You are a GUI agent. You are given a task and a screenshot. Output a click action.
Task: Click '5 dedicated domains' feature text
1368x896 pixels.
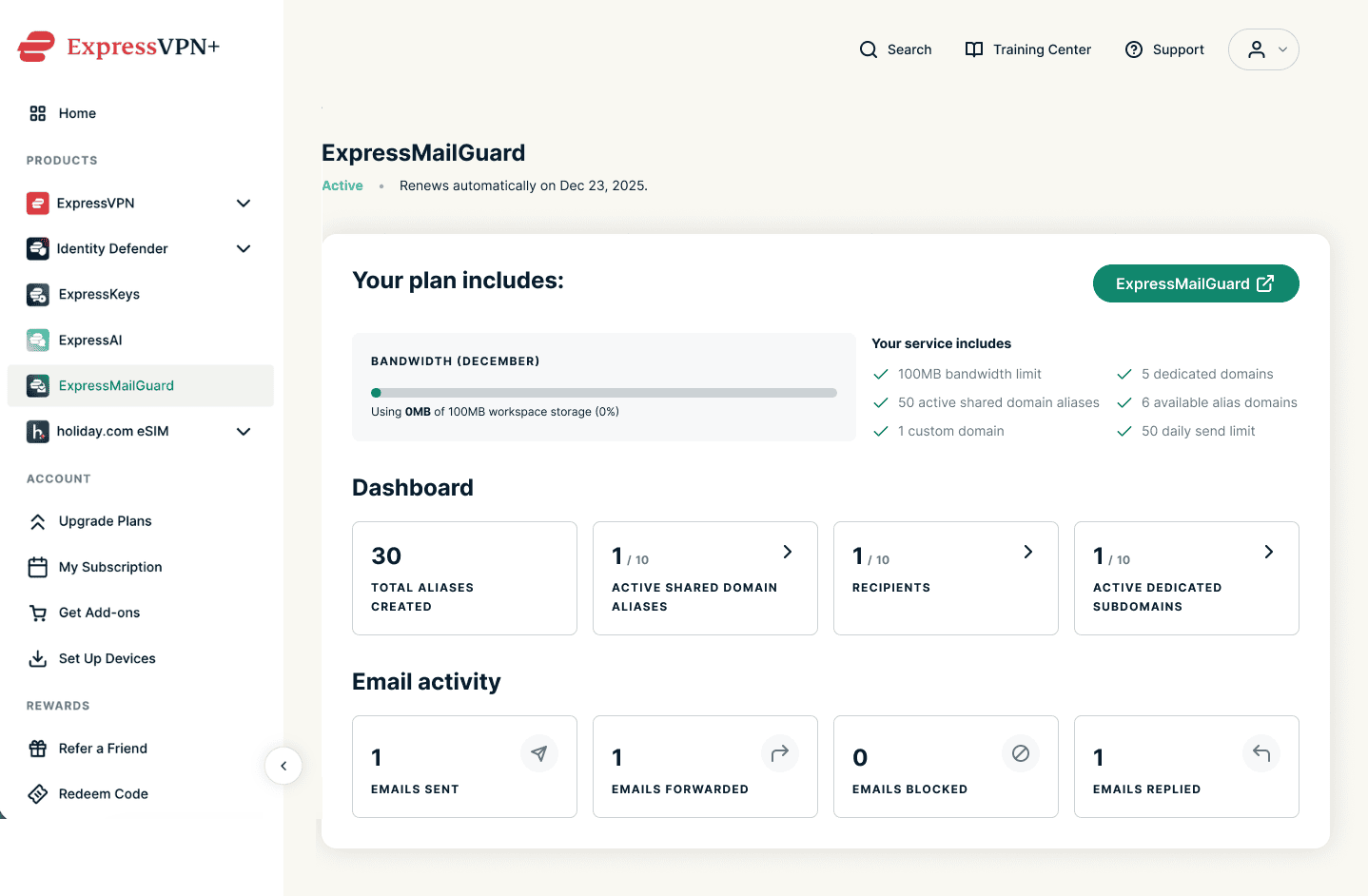[x=1207, y=374]
